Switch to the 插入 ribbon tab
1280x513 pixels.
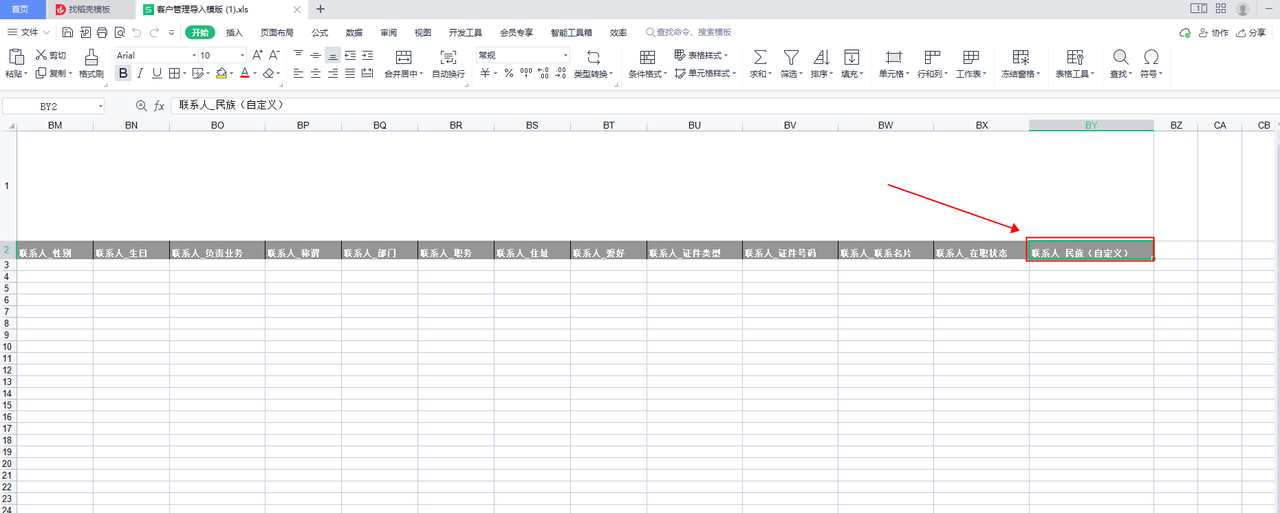pos(234,32)
